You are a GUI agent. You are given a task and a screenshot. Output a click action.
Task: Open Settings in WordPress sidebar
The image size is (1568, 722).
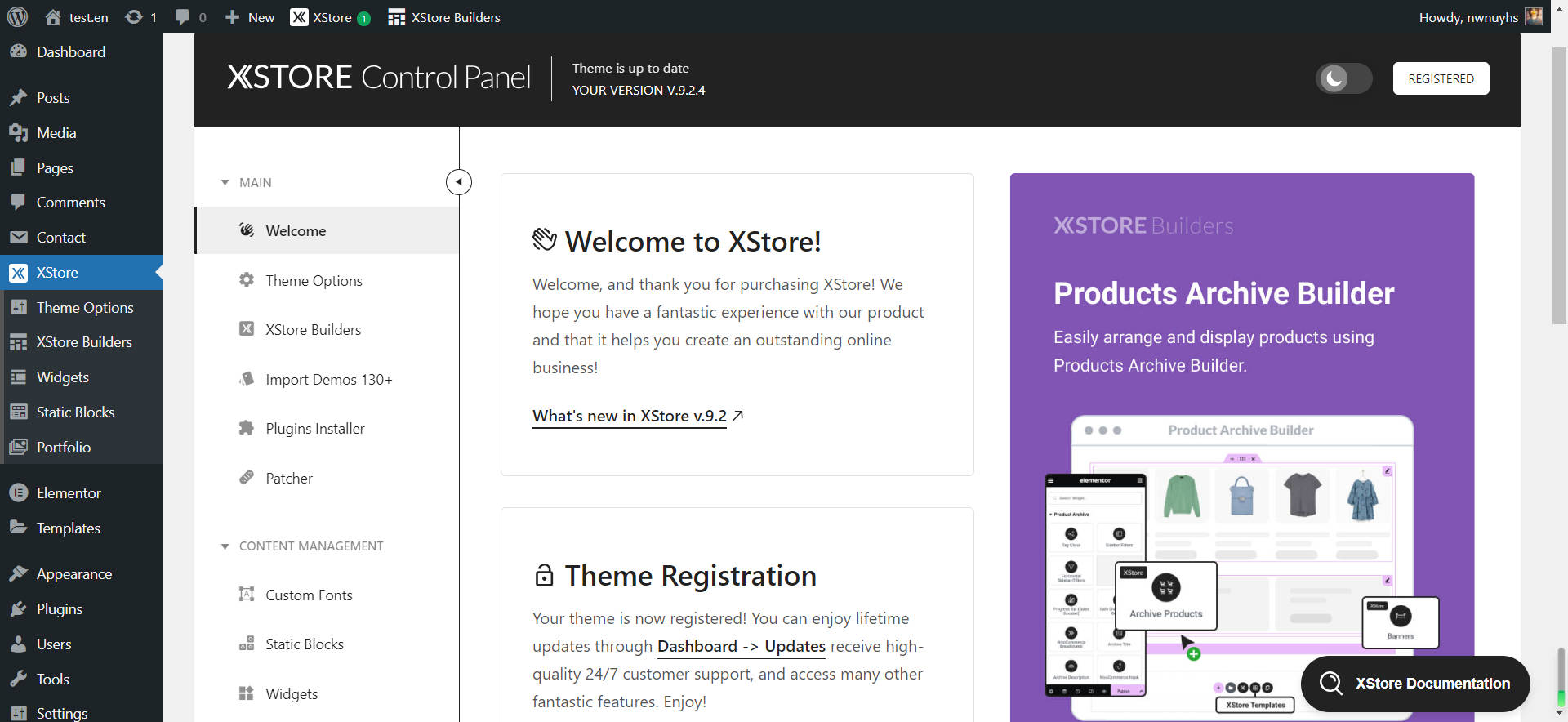click(x=82, y=712)
